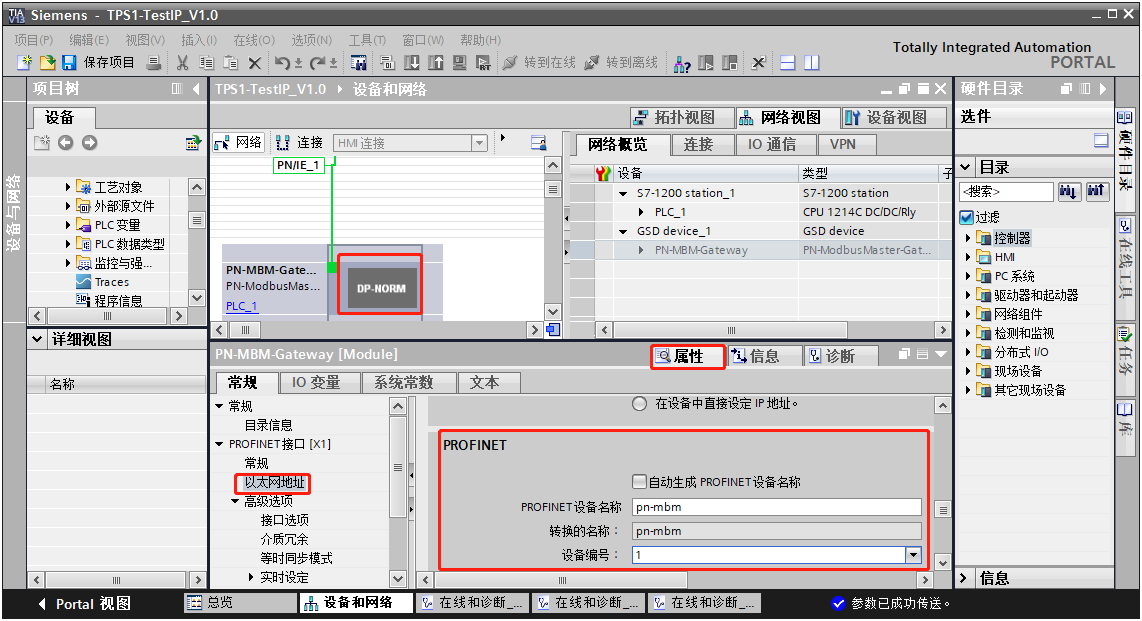Toggle 自动生成 PROFINET 设备名称 checkbox
1142x621 pixels.
(639, 481)
